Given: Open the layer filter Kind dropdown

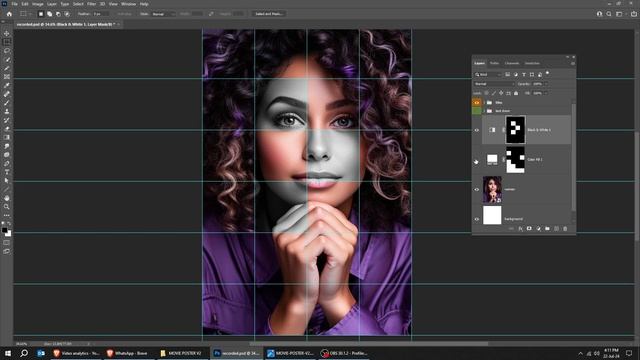Looking at the screenshot, I should coord(487,75).
